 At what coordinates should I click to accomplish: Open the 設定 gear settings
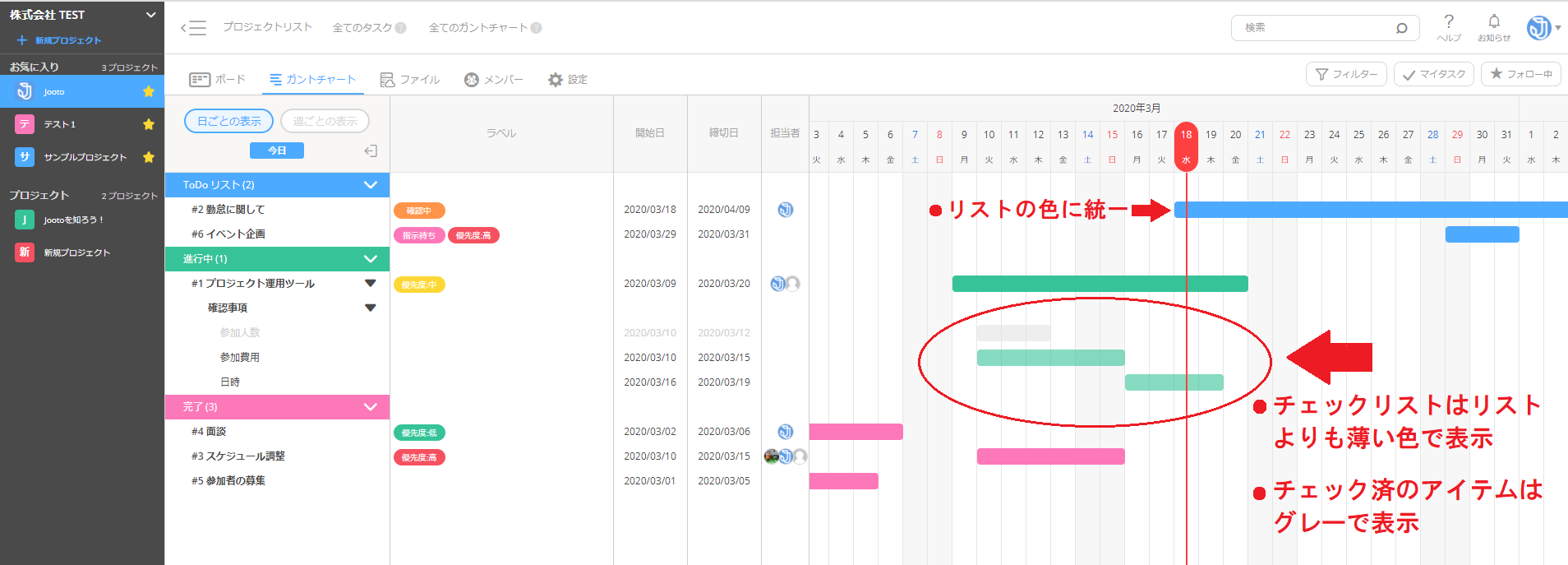(567, 80)
